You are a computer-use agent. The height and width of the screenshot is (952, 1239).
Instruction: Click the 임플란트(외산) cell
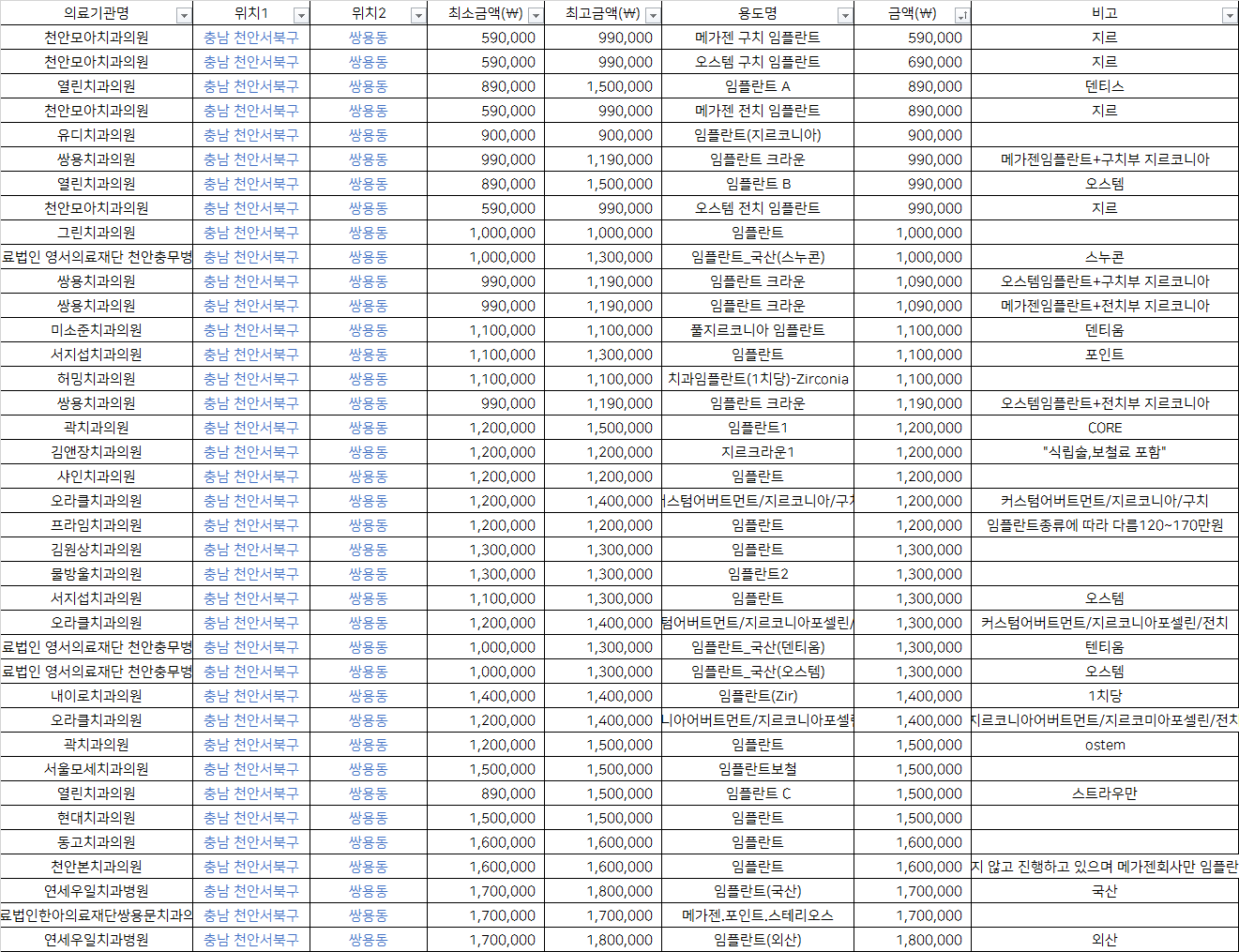pos(758,940)
